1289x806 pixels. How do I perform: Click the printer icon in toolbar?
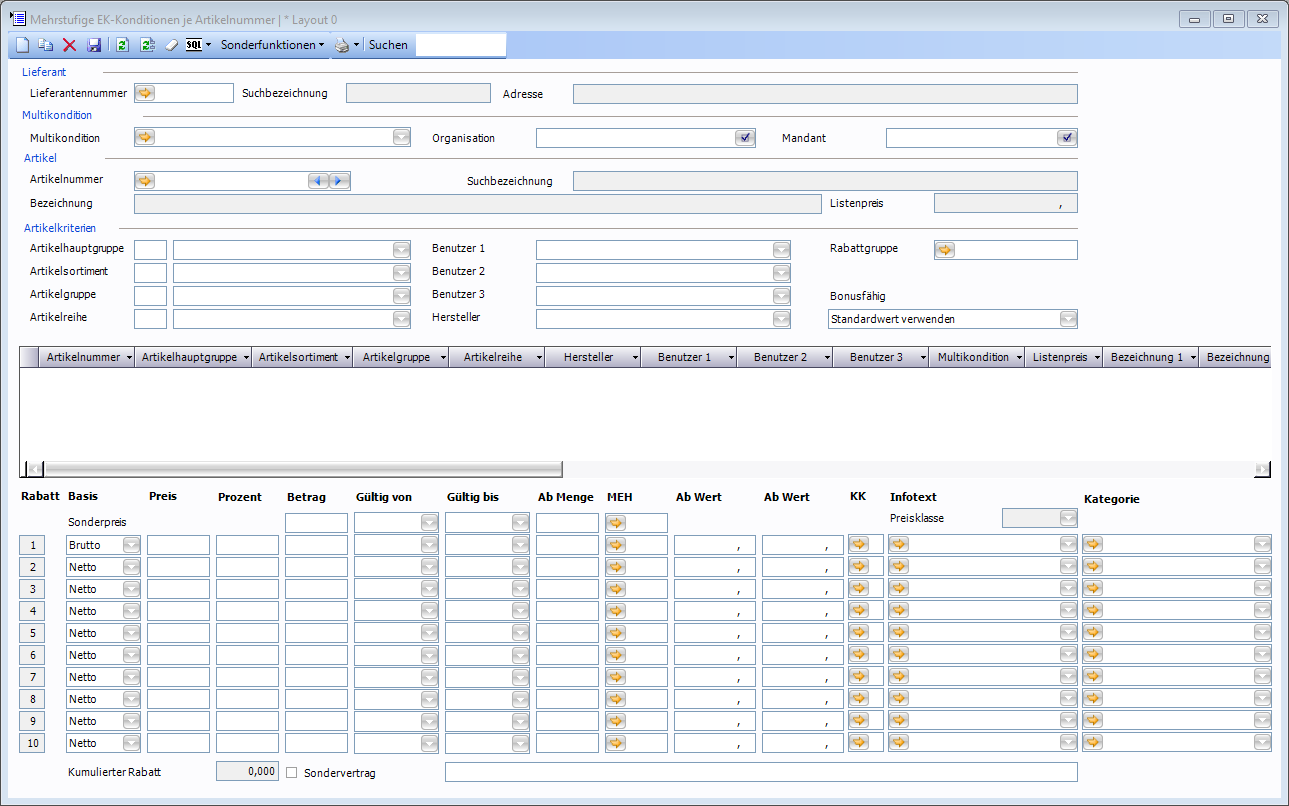click(x=342, y=45)
